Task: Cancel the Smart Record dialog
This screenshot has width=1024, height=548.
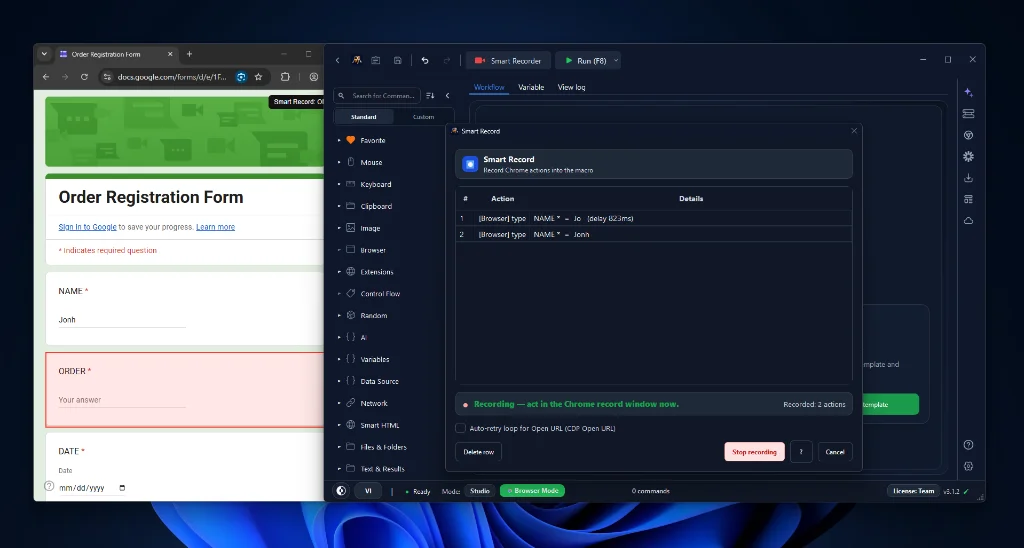Action: (x=835, y=452)
